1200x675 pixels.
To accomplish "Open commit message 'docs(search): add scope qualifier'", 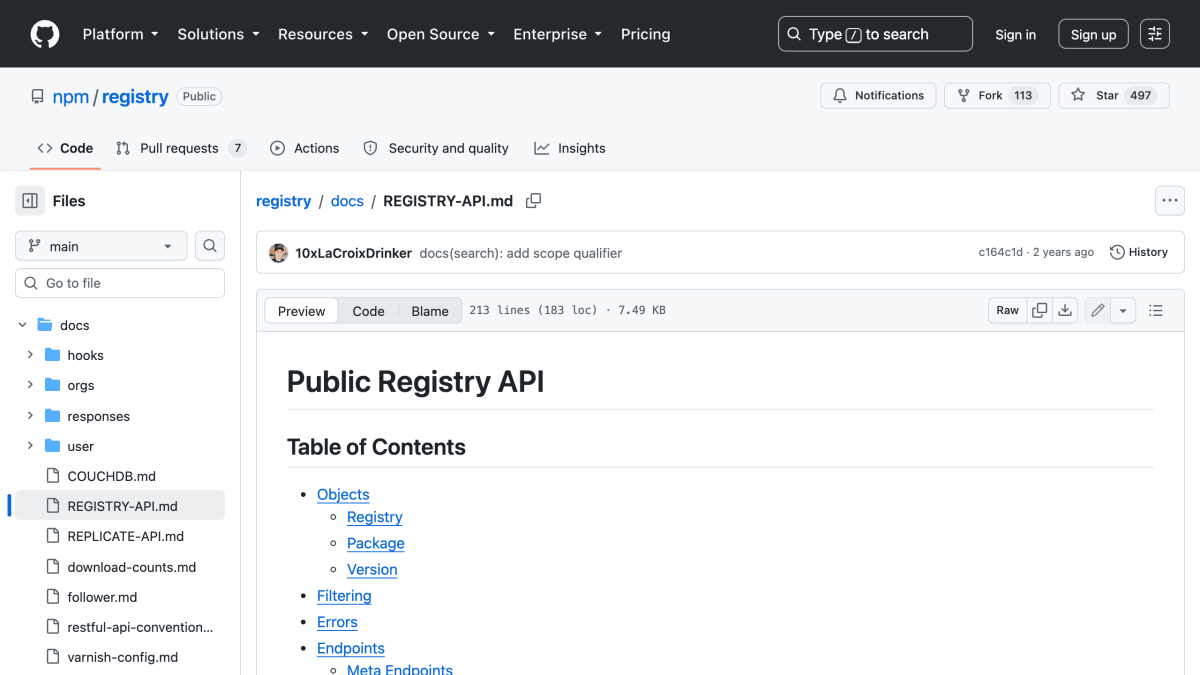I will [x=520, y=253].
